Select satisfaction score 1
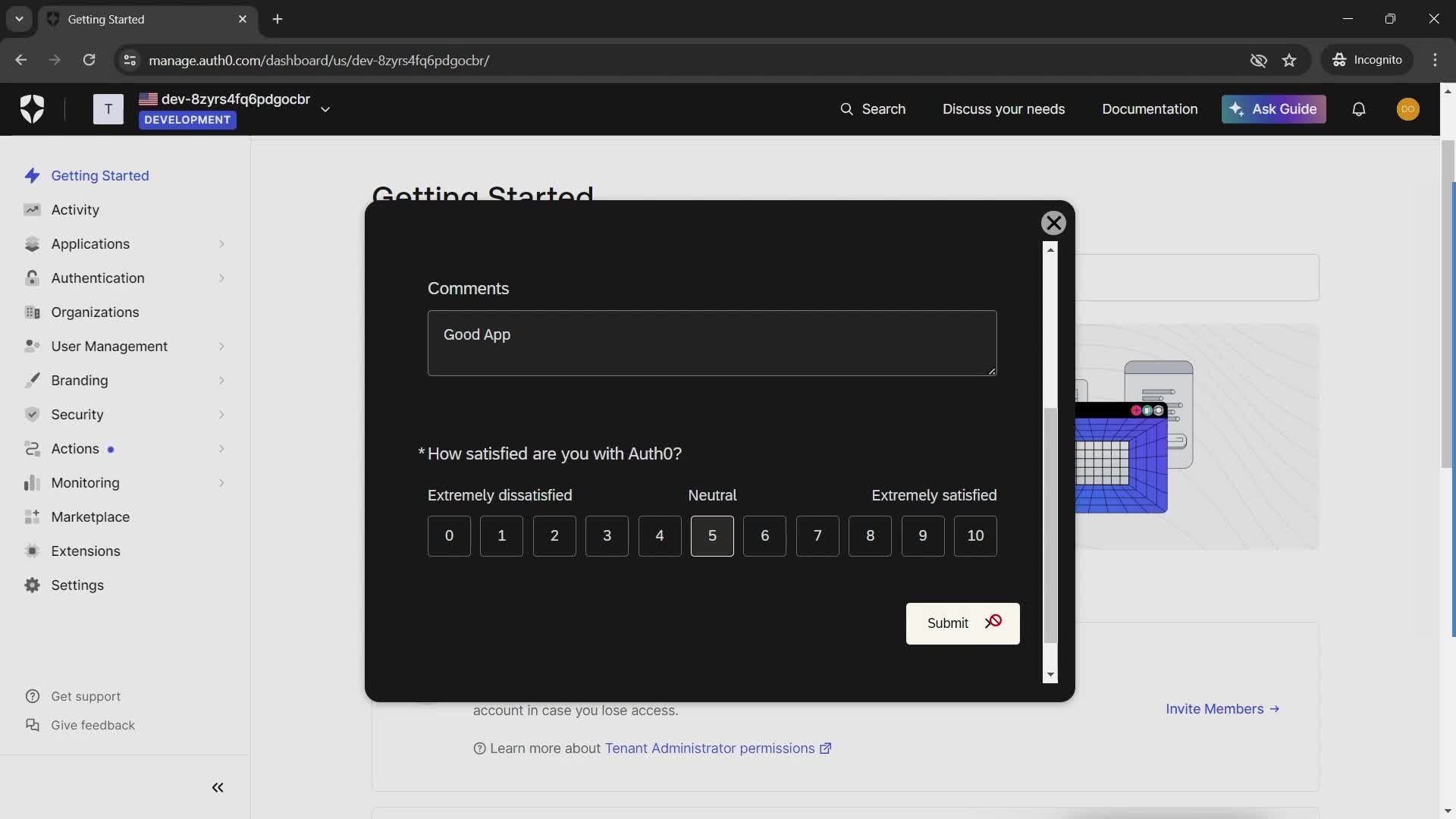Screen dimensions: 1456x819 (501, 536)
